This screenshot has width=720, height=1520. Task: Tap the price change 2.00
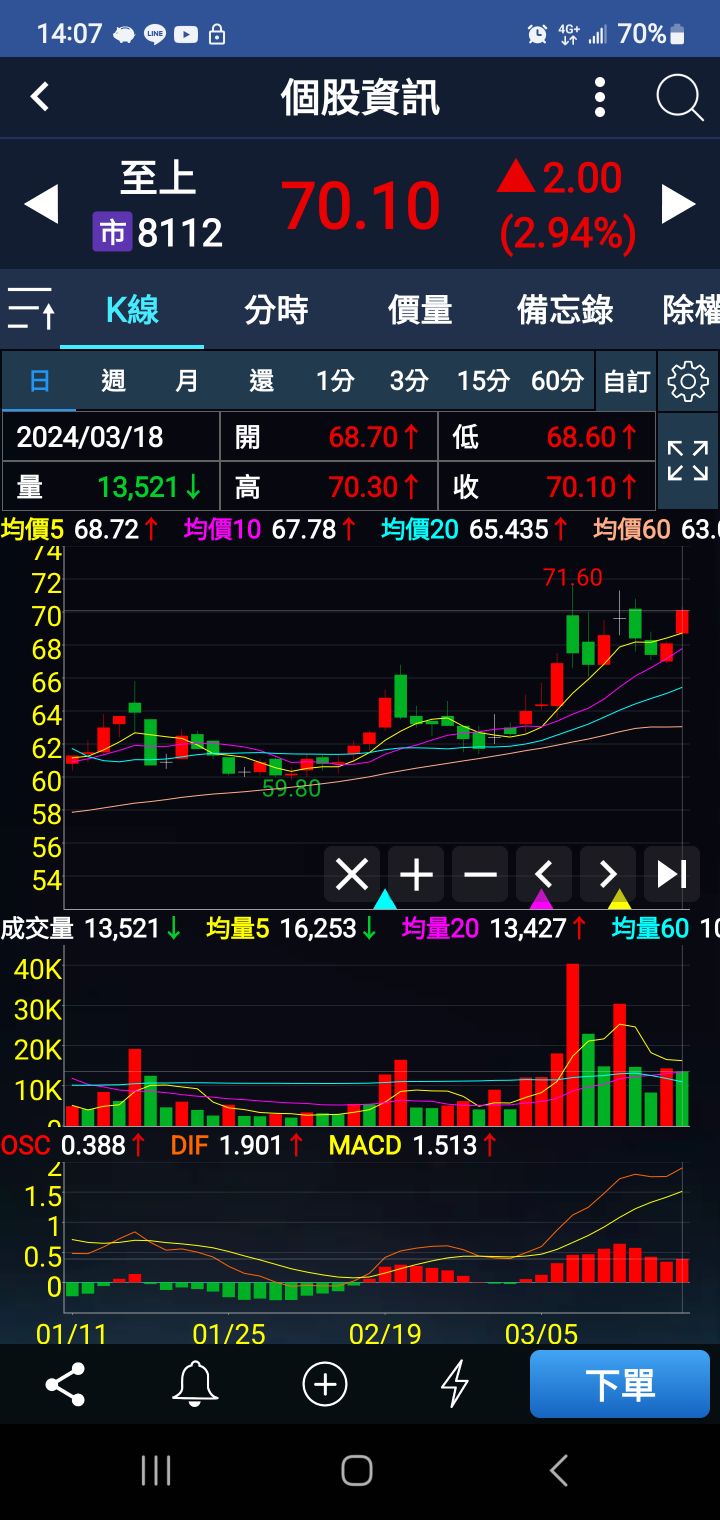pyautogui.click(x=582, y=179)
